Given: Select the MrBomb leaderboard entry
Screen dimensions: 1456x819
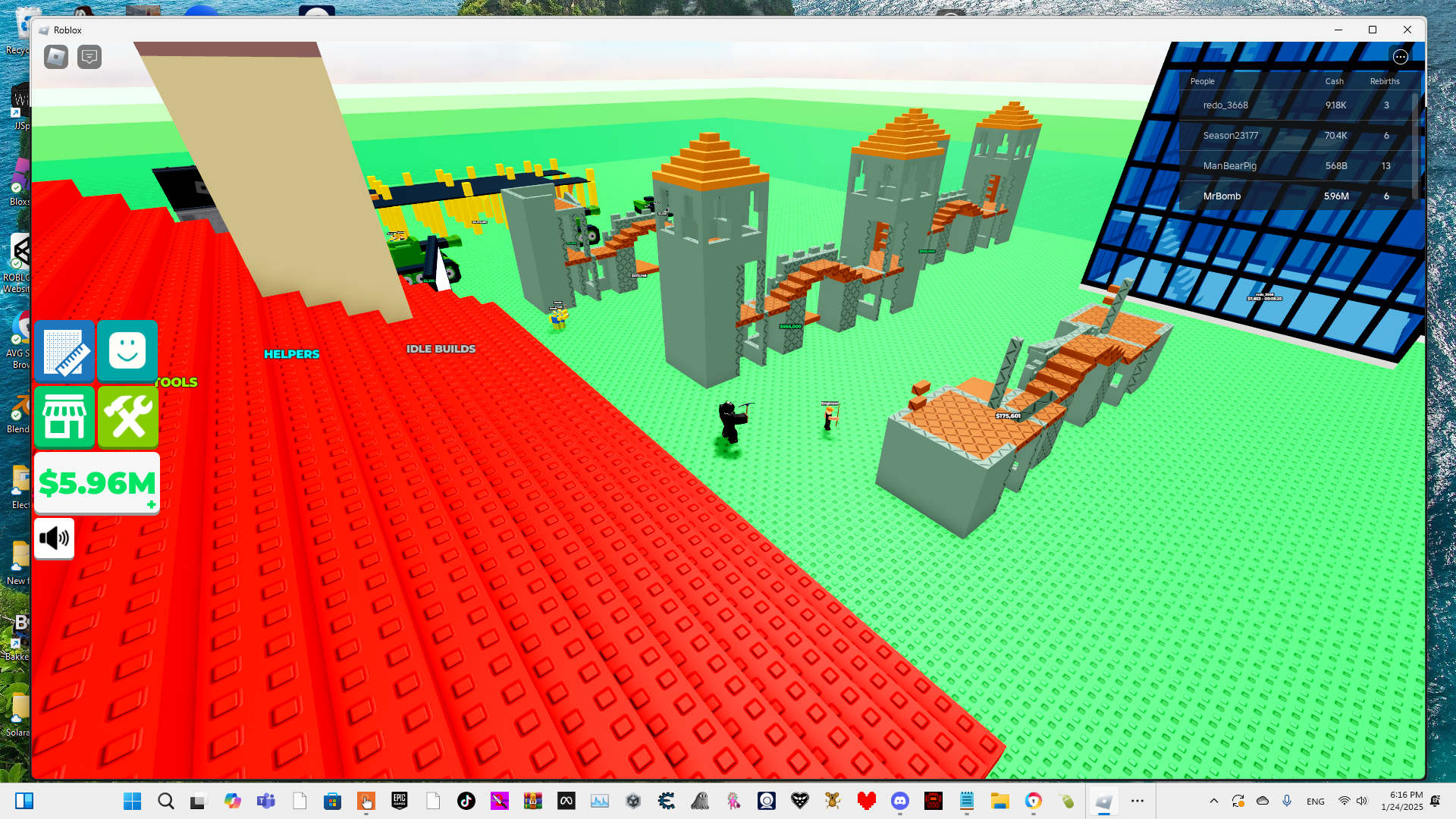Looking at the screenshot, I should tap(1222, 196).
